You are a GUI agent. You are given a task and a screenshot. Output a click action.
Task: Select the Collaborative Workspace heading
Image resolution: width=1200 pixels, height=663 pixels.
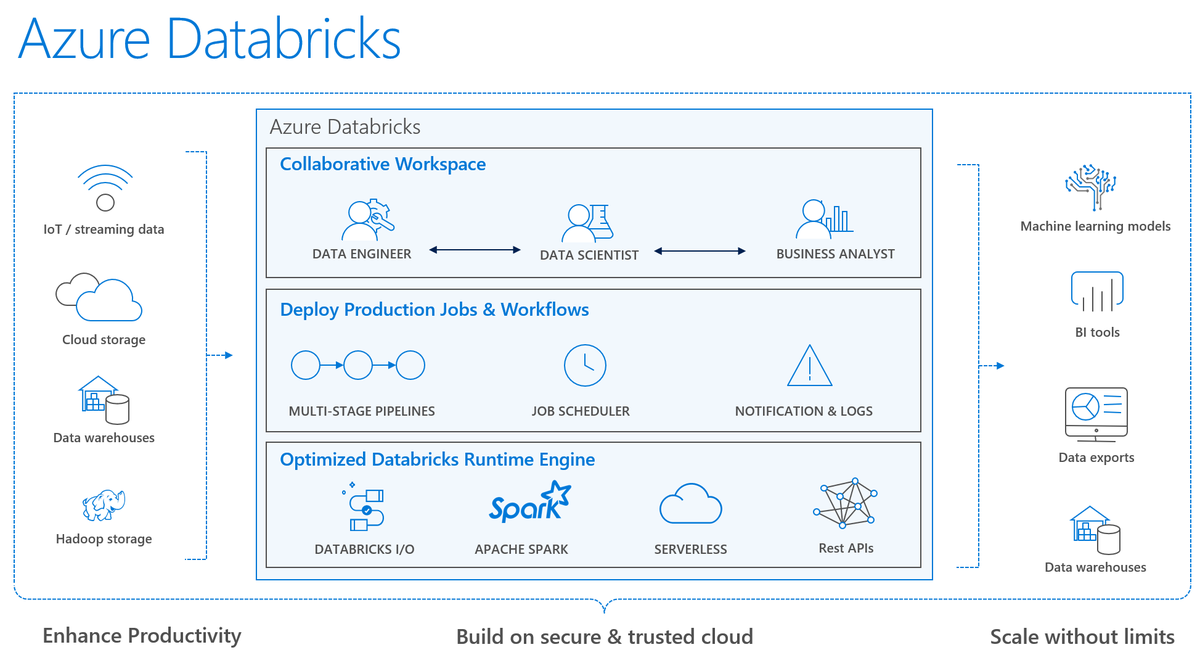(384, 163)
